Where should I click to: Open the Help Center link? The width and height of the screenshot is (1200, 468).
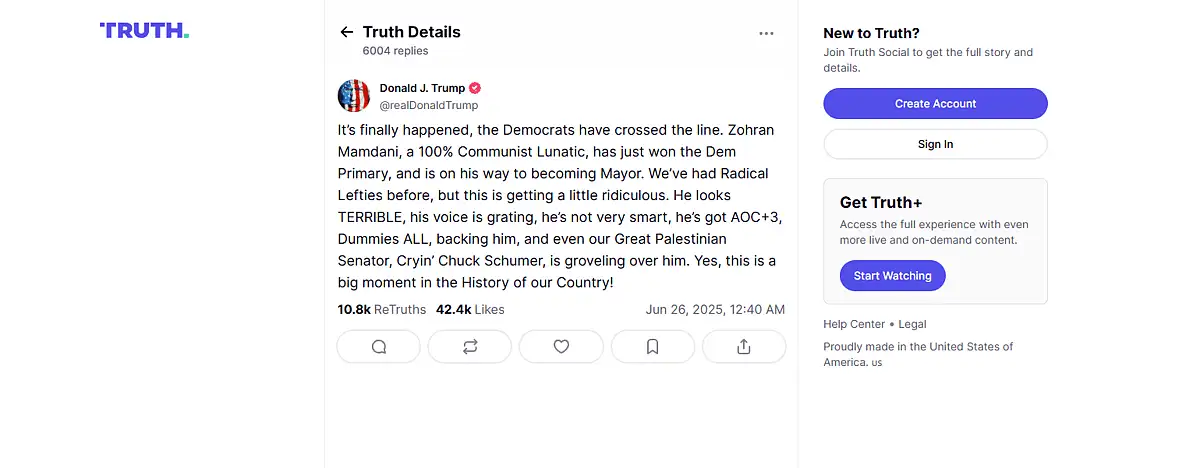pos(854,324)
